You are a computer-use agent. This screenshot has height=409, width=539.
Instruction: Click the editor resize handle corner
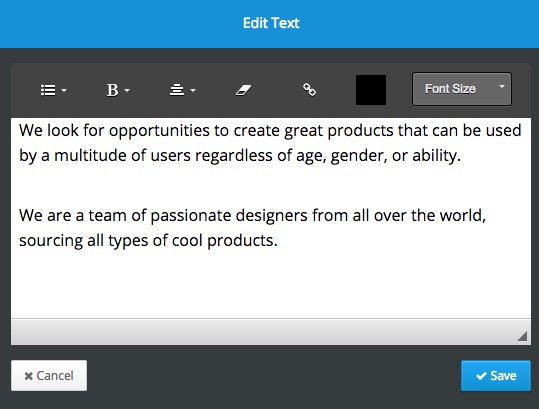pos(522,336)
